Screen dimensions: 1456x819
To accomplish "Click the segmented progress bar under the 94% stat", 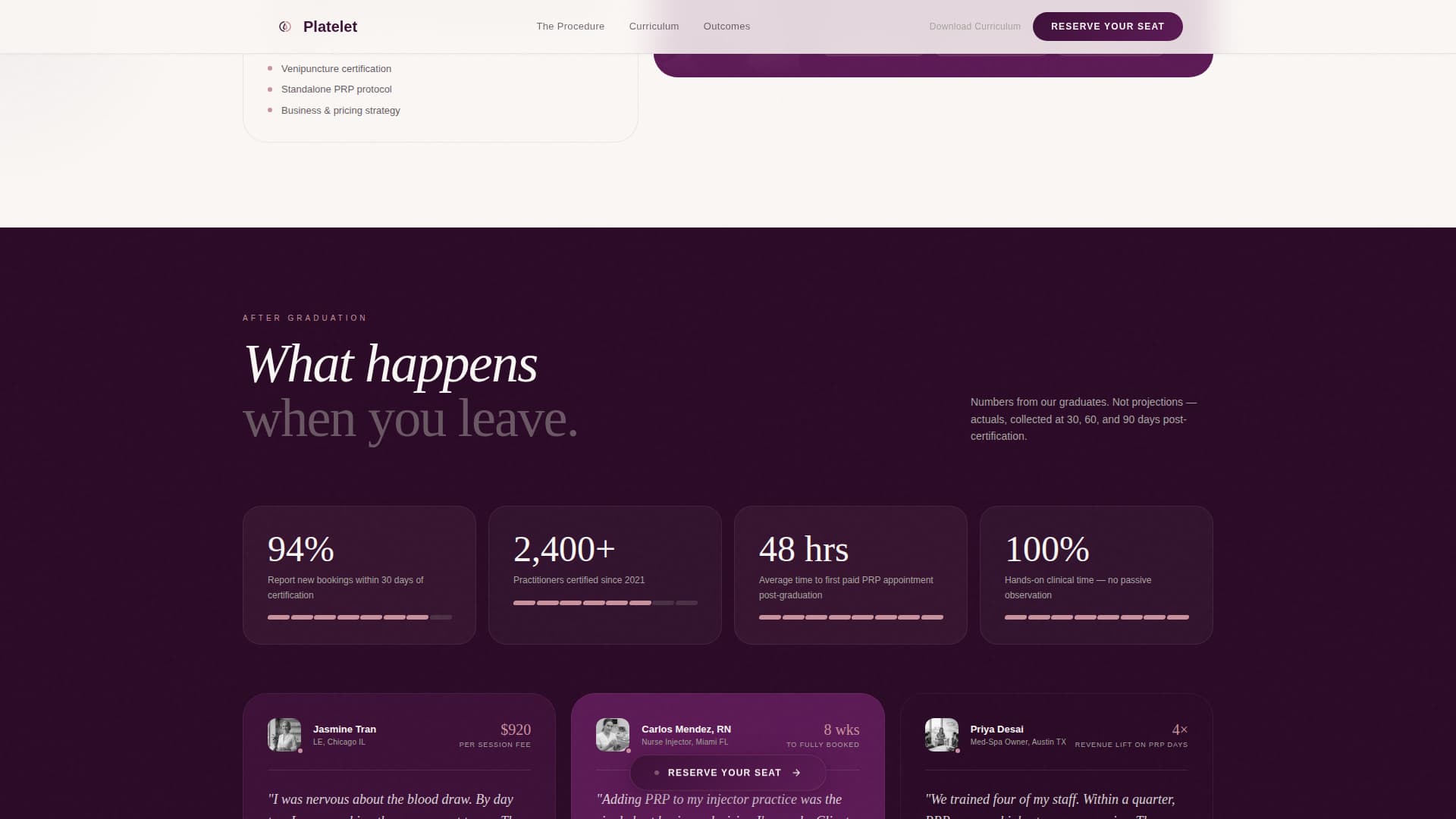I will click(x=359, y=617).
